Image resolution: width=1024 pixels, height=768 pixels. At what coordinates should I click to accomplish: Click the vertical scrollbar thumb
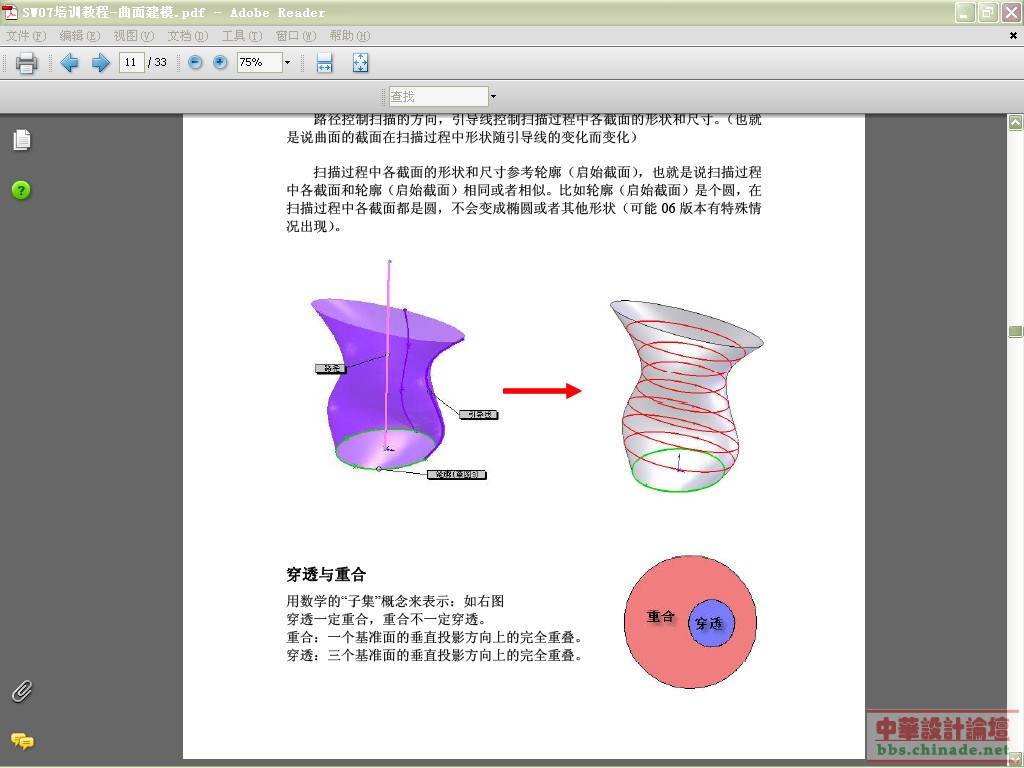coord(1016,332)
